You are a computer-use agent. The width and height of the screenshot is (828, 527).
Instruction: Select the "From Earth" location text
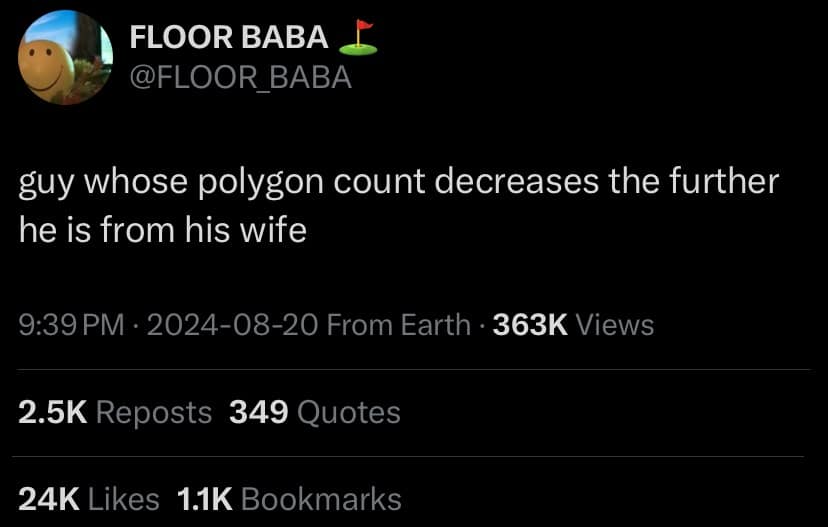click(398, 325)
